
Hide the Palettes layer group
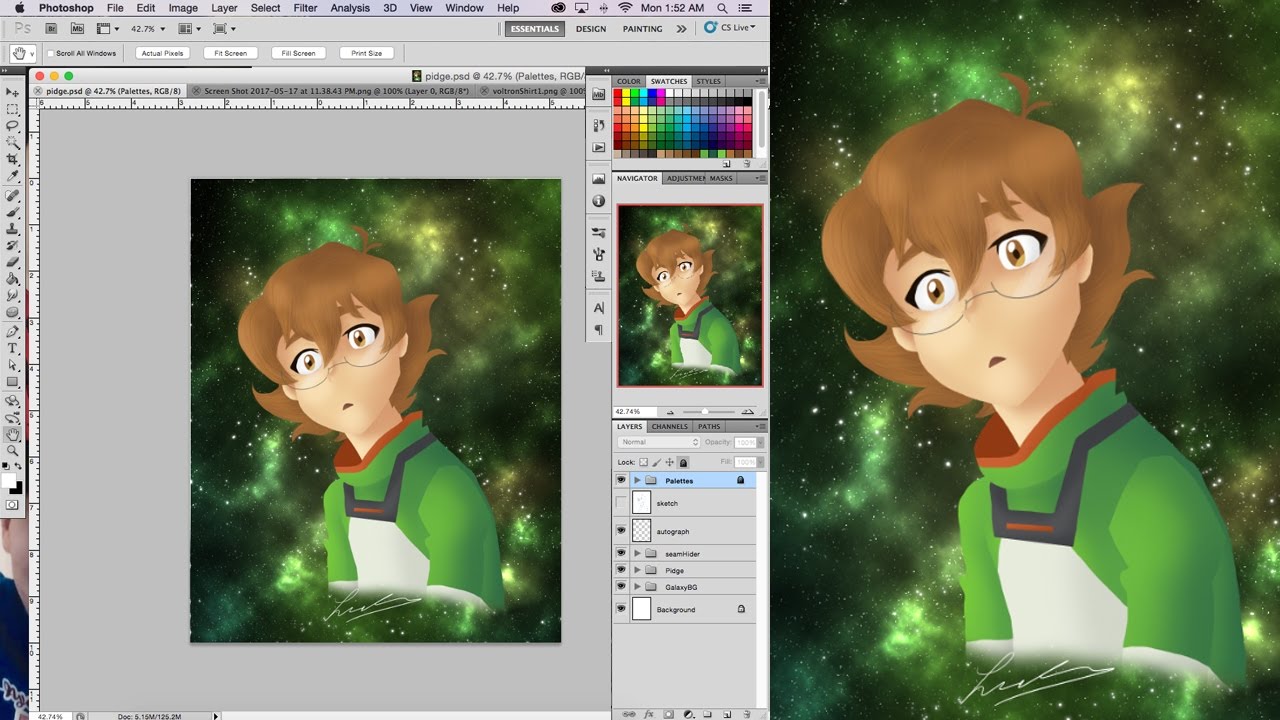[621, 480]
